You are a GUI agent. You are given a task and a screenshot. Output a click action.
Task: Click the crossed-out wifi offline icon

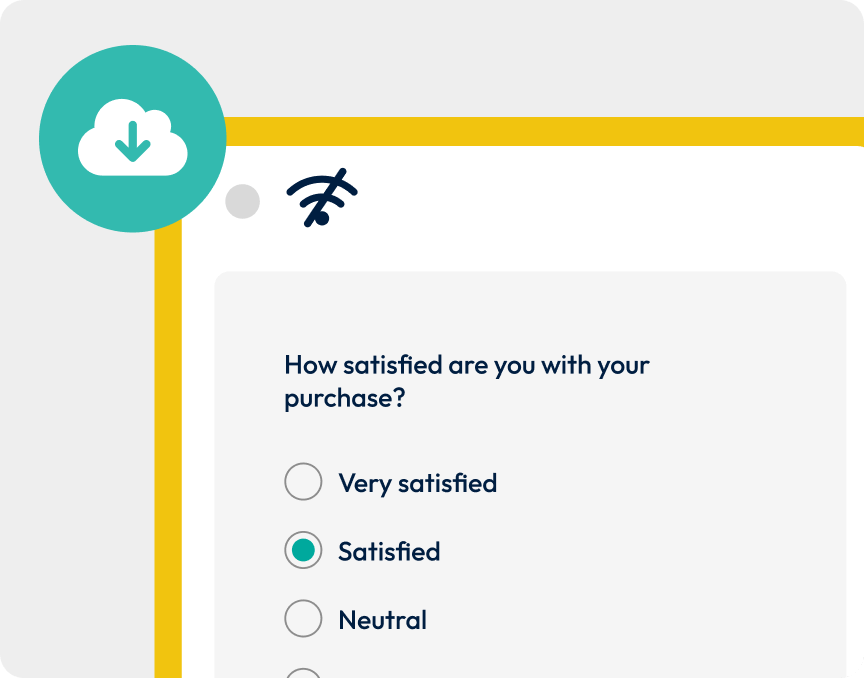point(322,198)
